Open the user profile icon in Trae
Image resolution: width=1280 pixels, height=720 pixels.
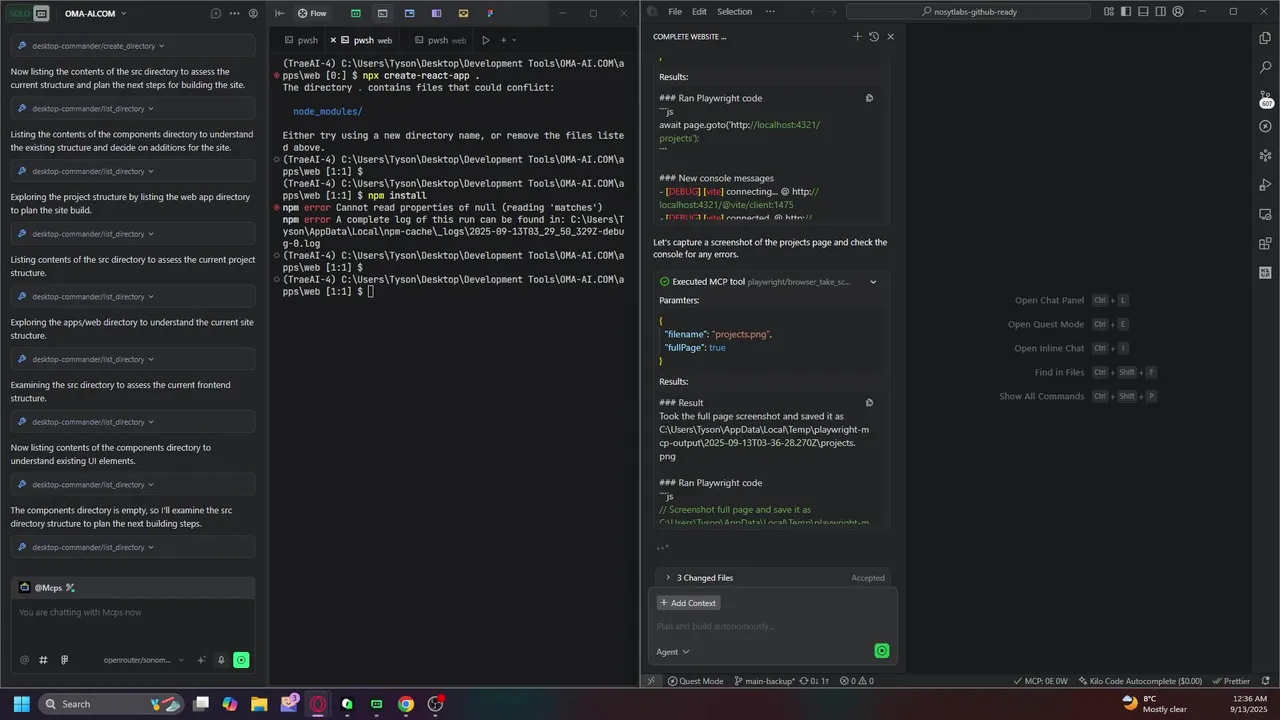tap(253, 13)
